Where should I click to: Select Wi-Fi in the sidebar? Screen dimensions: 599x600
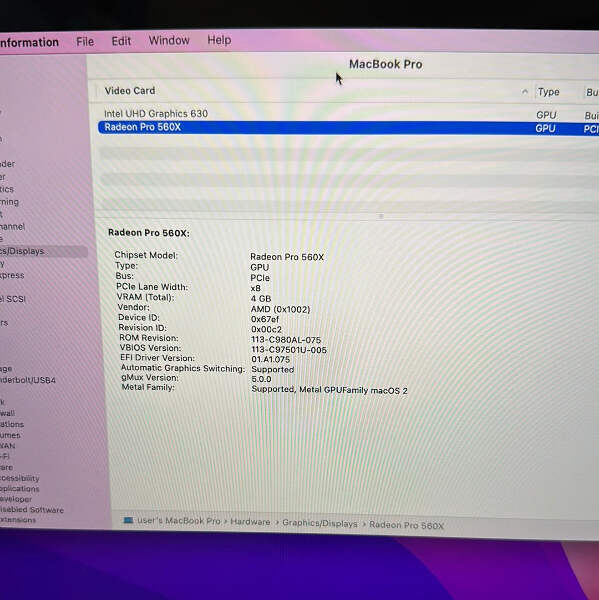[5, 456]
